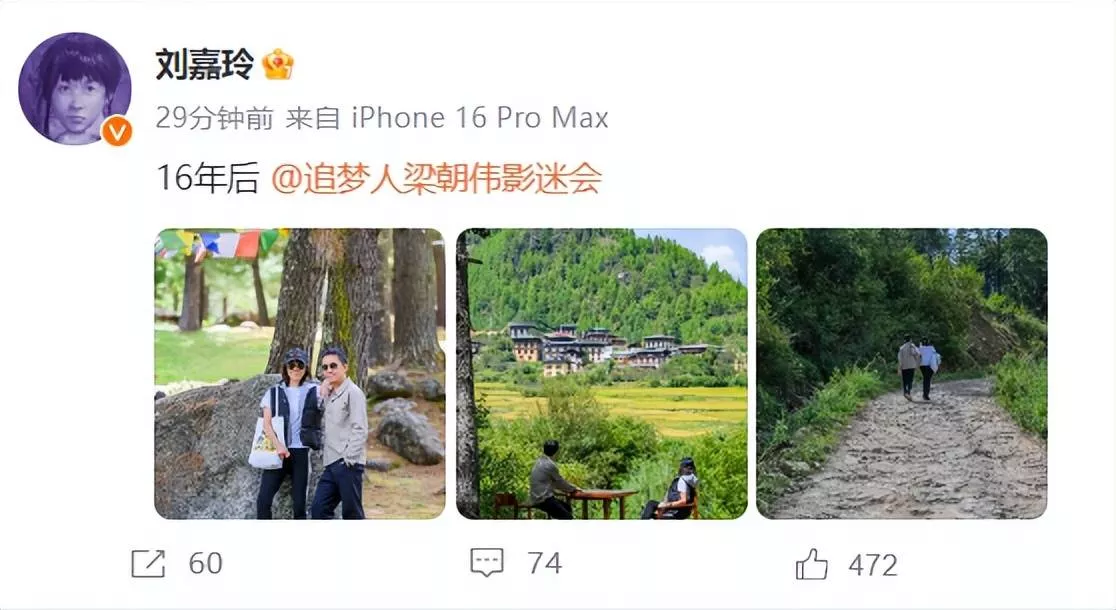The height and width of the screenshot is (610, 1116).
Task: Click the gold crown membership icon
Action: pyautogui.click(x=278, y=64)
